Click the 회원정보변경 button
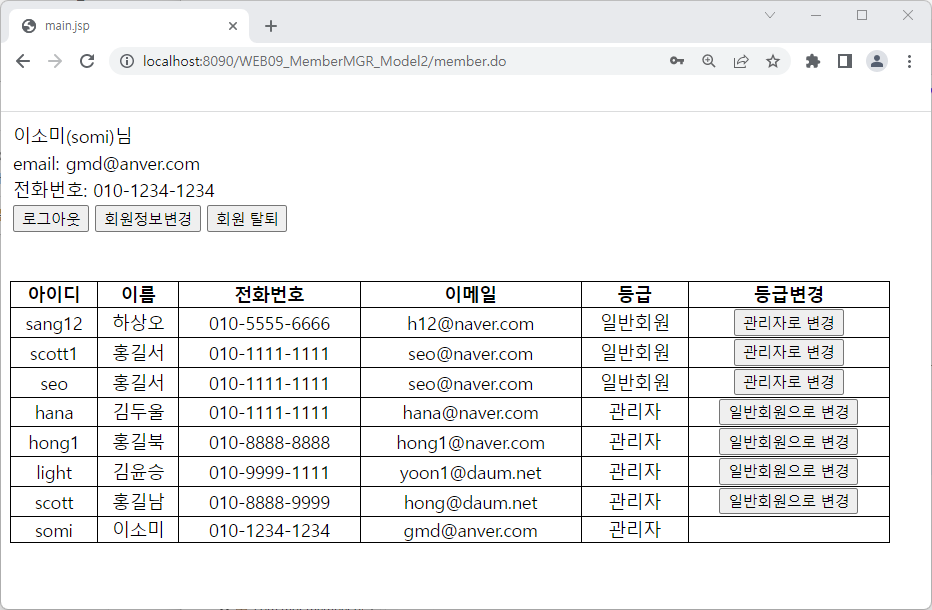 [148, 219]
